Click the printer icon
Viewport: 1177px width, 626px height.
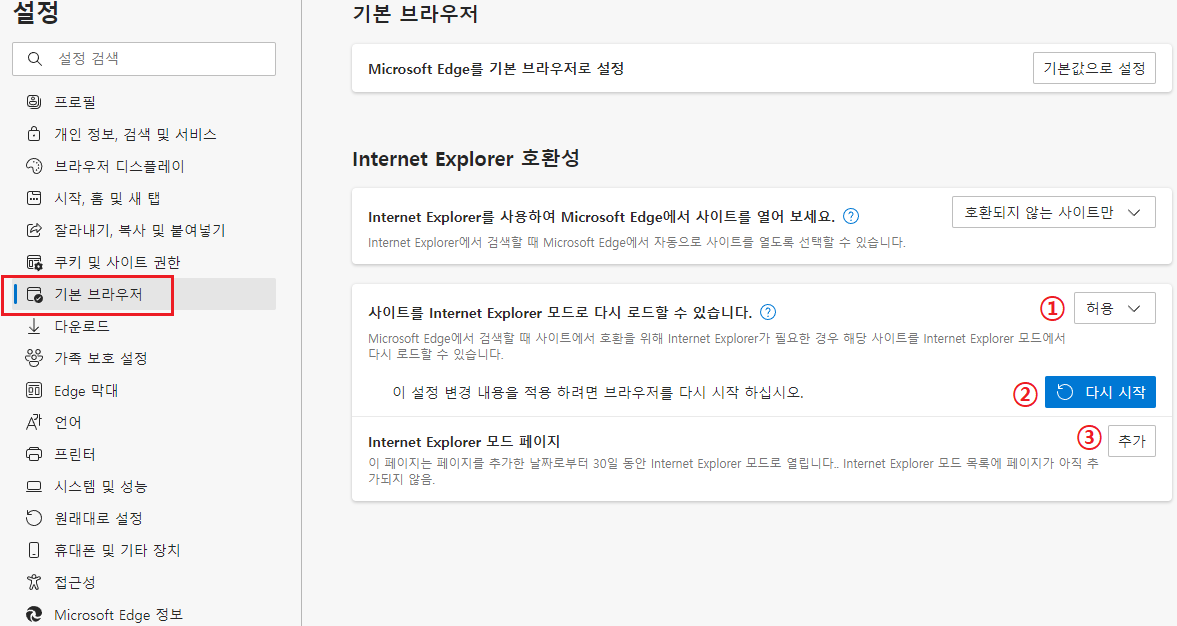34,454
